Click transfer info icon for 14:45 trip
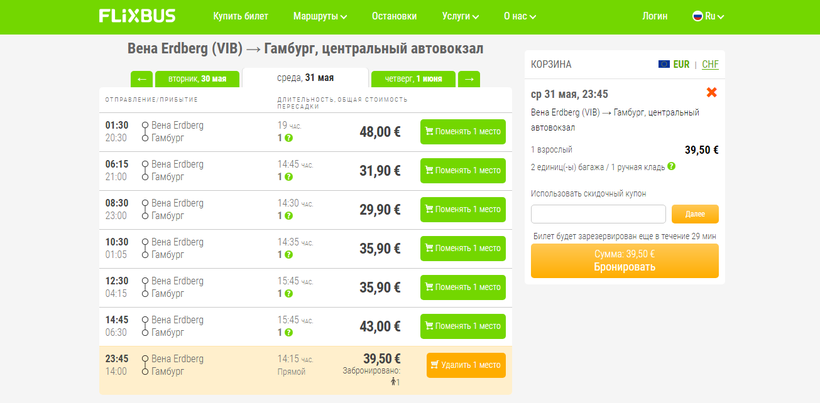The height and width of the screenshot is (403, 820). 288,332
